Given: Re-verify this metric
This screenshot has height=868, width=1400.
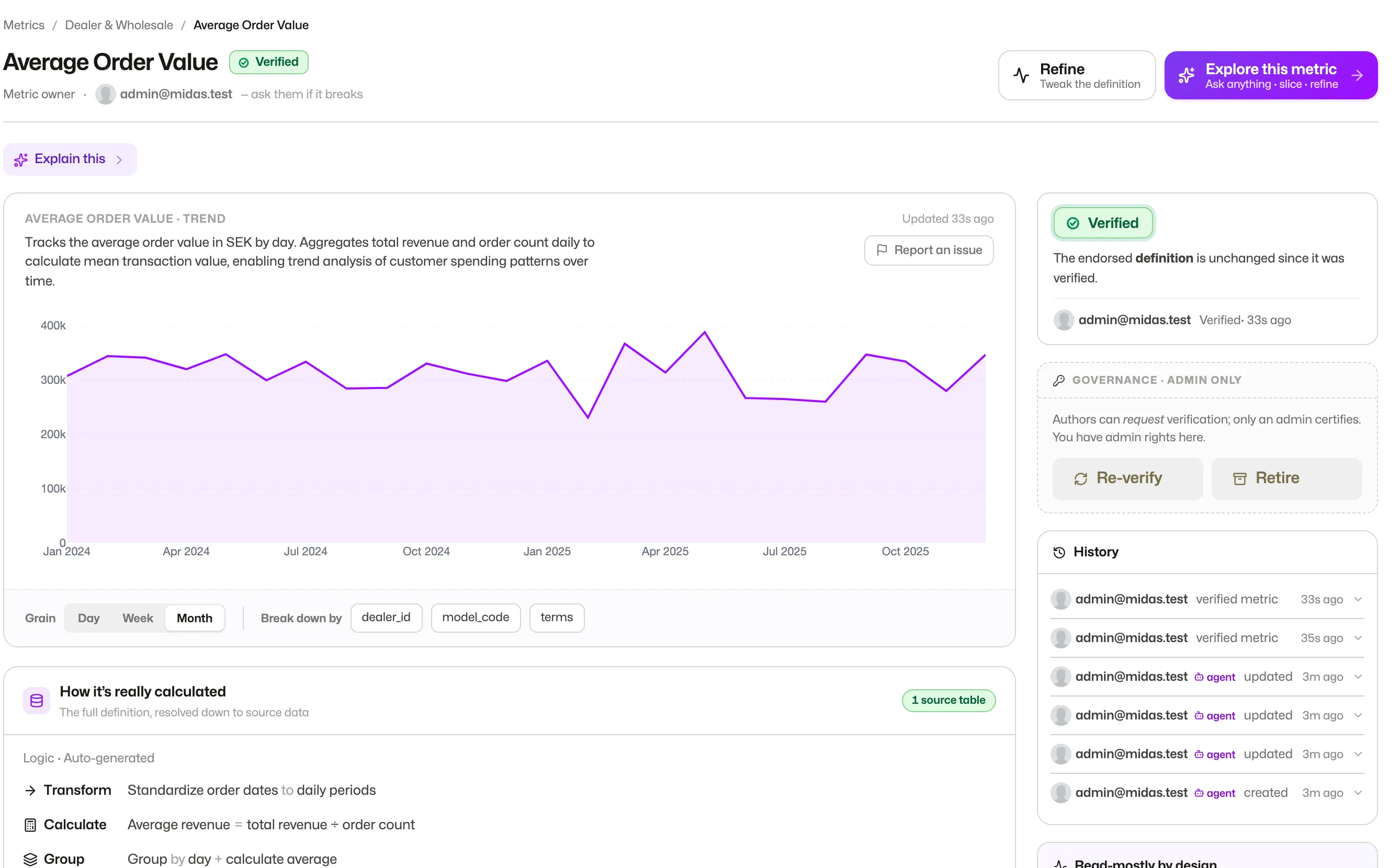Looking at the screenshot, I should (x=1127, y=478).
